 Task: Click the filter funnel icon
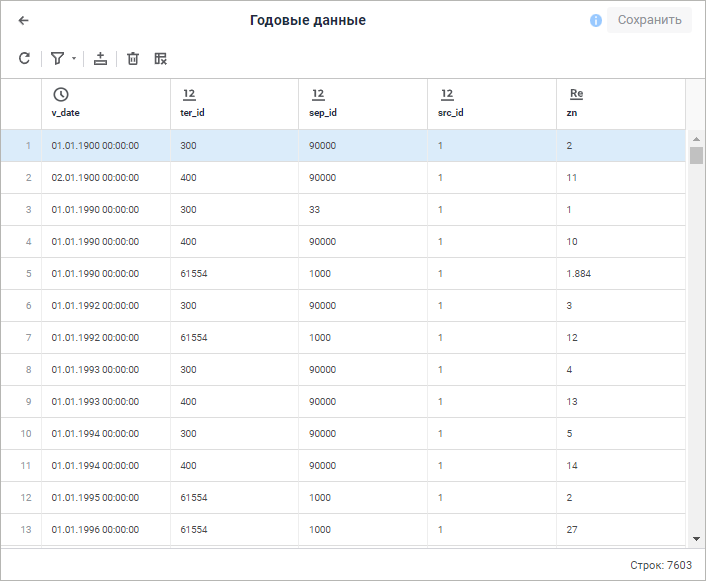tap(57, 59)
